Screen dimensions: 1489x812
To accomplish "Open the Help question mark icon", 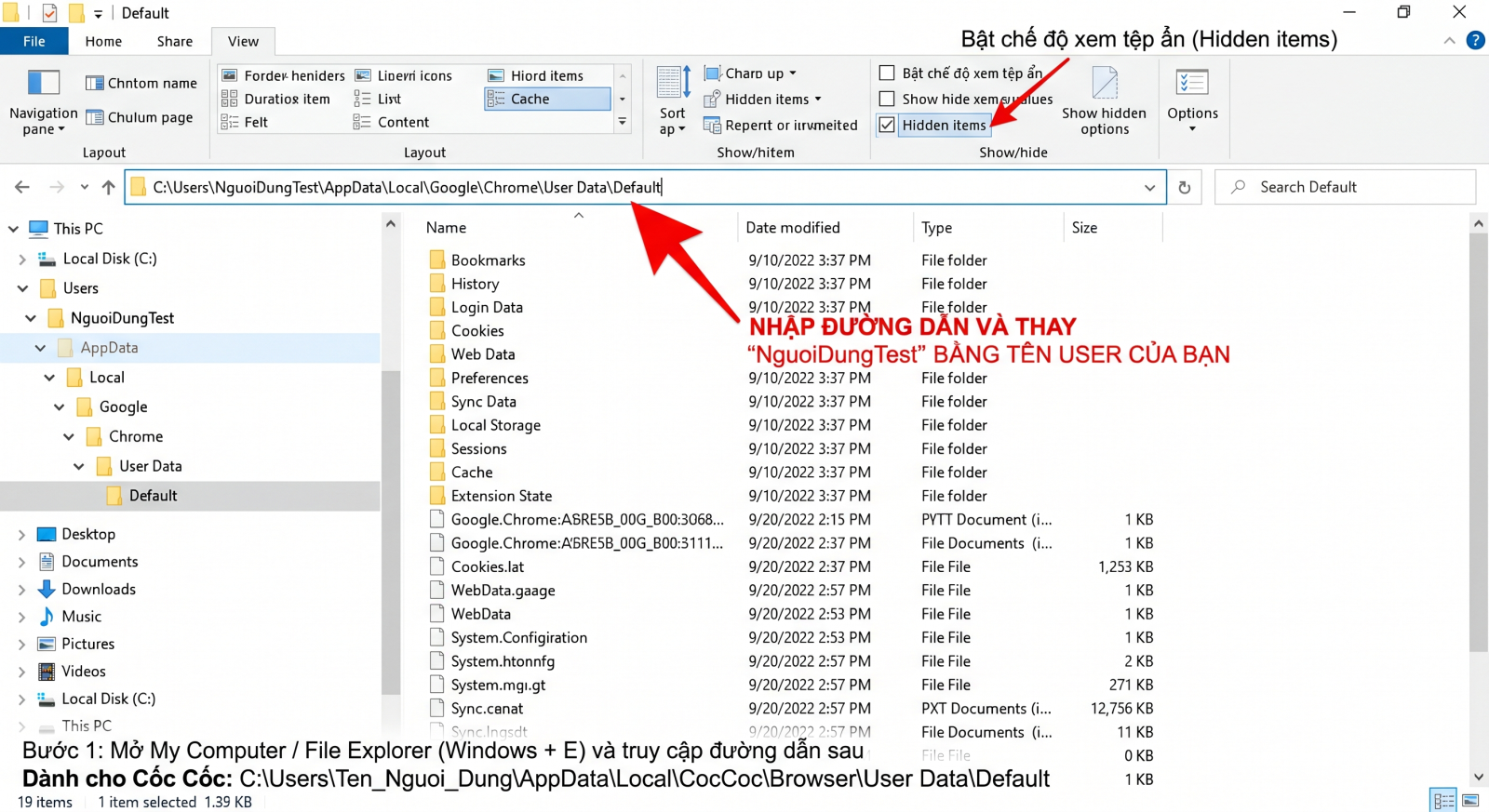I will coord(1475,40).
